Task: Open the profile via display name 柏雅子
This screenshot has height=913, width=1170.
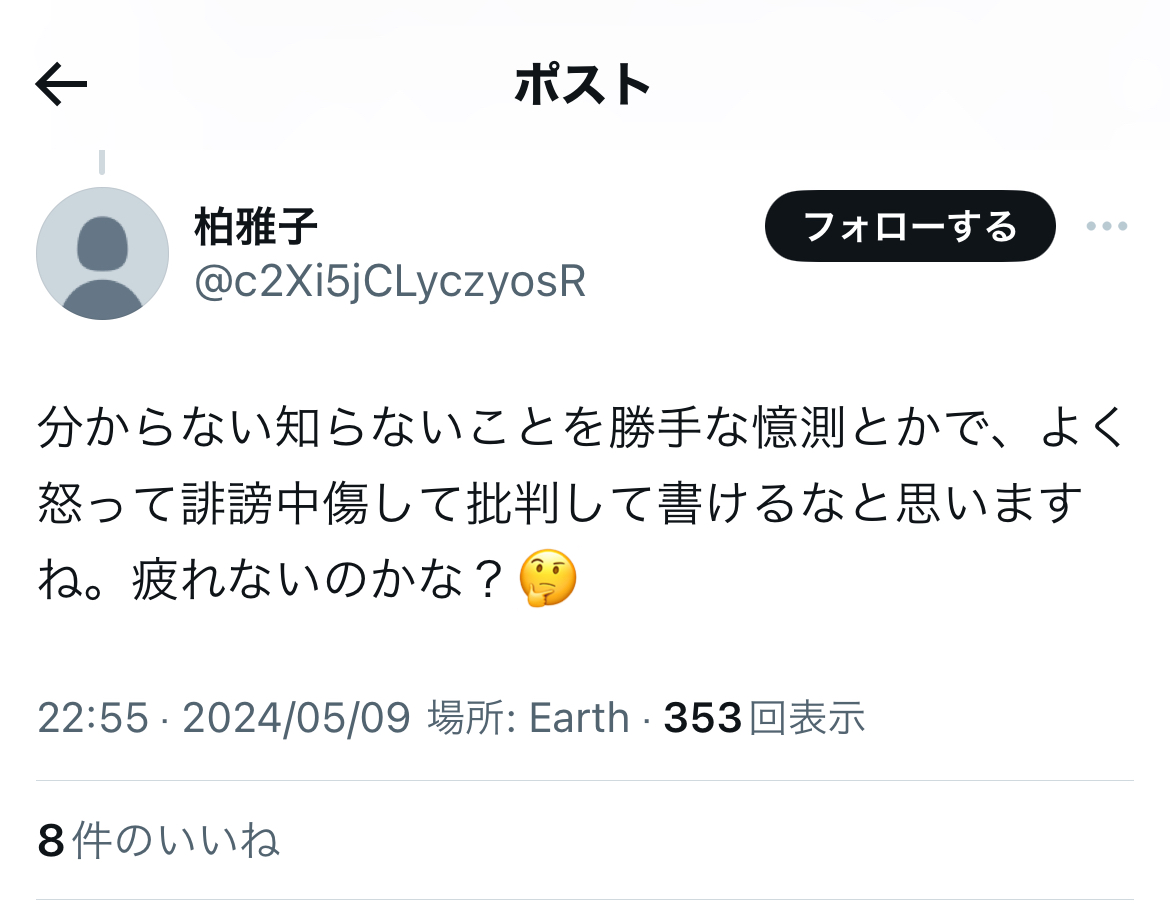Action: tap(256, 227)
